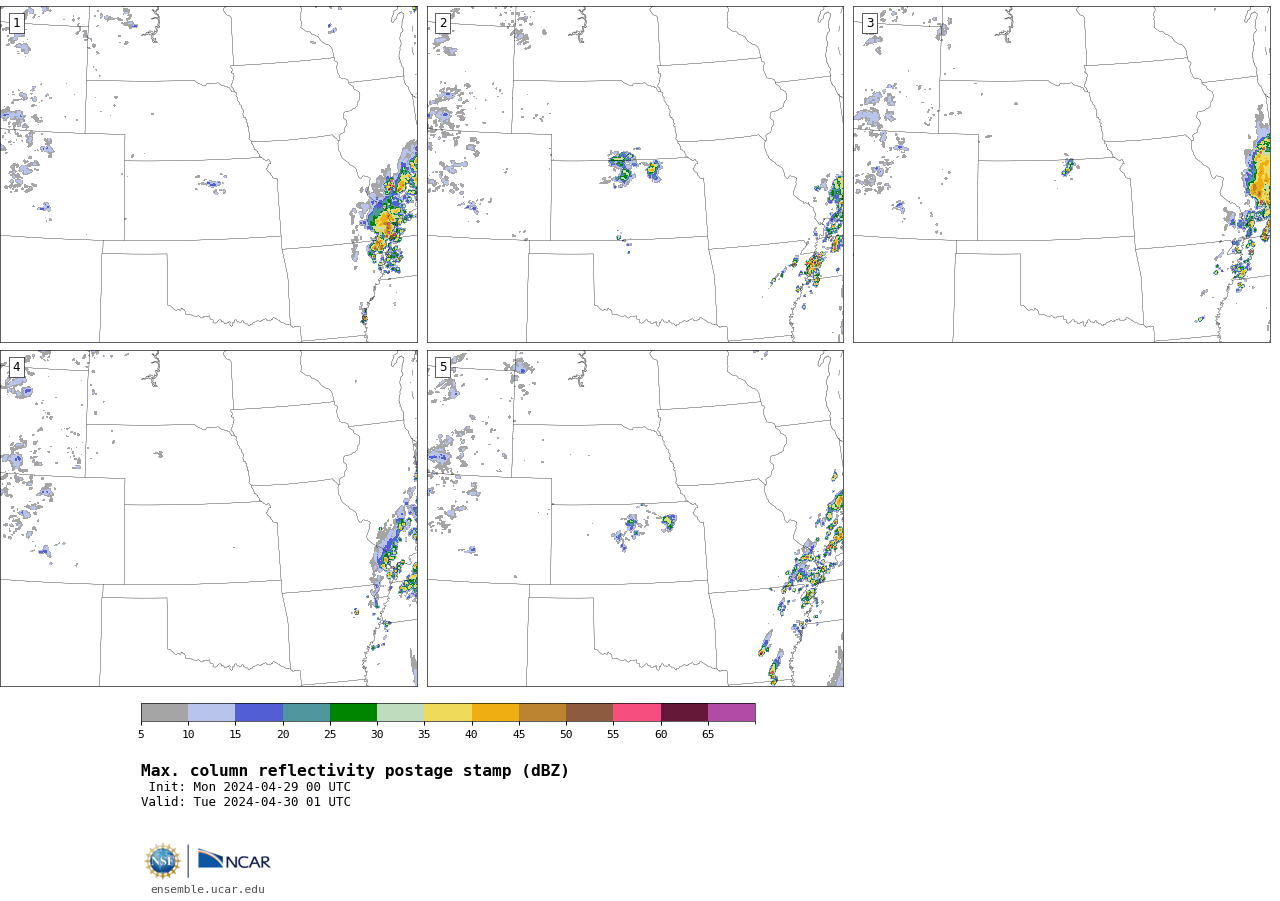Click the NCAR logo
Image resolution: width=1280 pixels, height=901 pixels.
(x=234, y=861)
